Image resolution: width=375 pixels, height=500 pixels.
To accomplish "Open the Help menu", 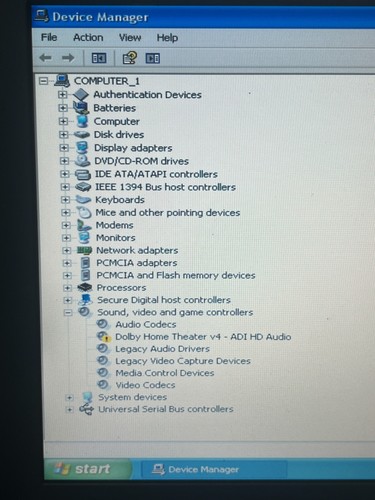I will pyautogui.click(x=167, y=38).
